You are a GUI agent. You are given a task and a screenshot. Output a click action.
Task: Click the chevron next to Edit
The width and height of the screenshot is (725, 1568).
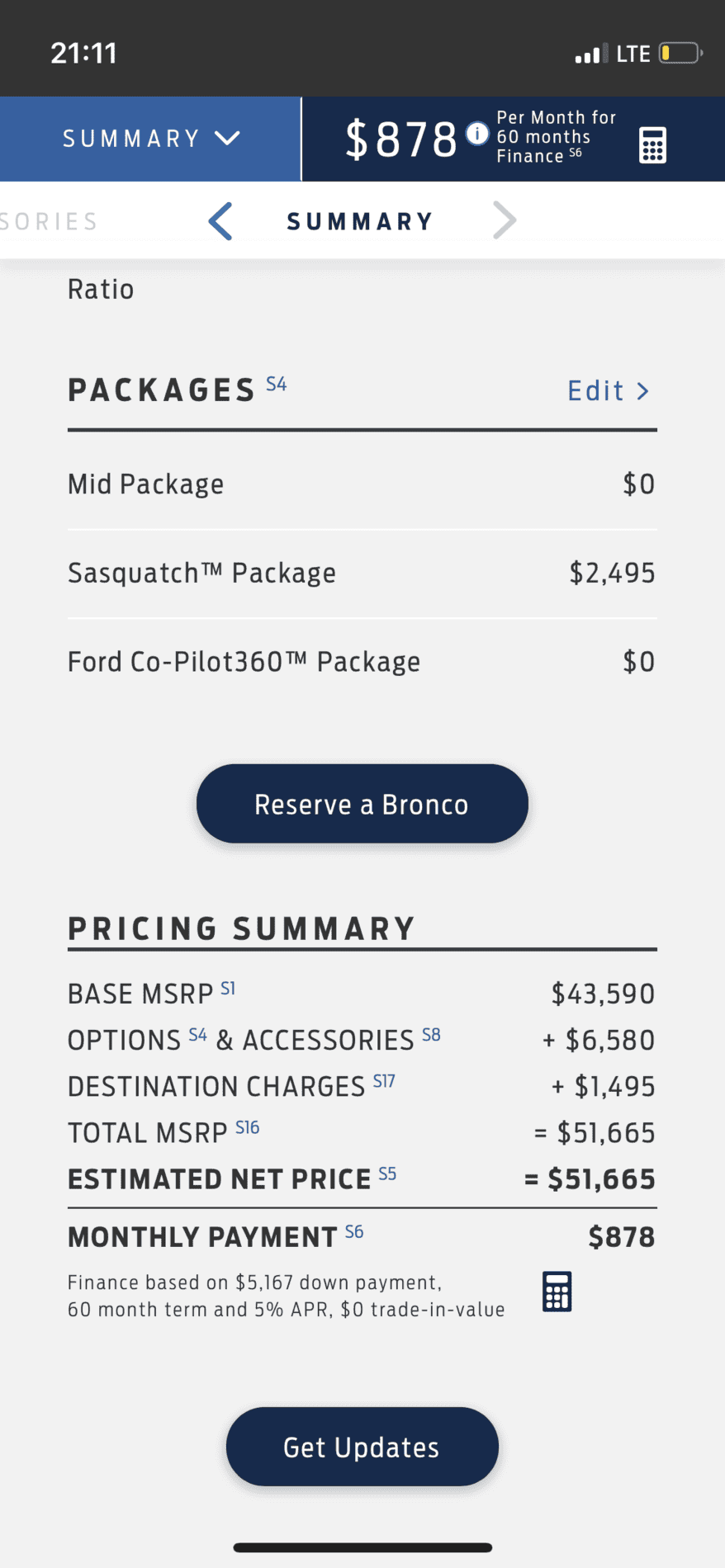pos(642,391)
